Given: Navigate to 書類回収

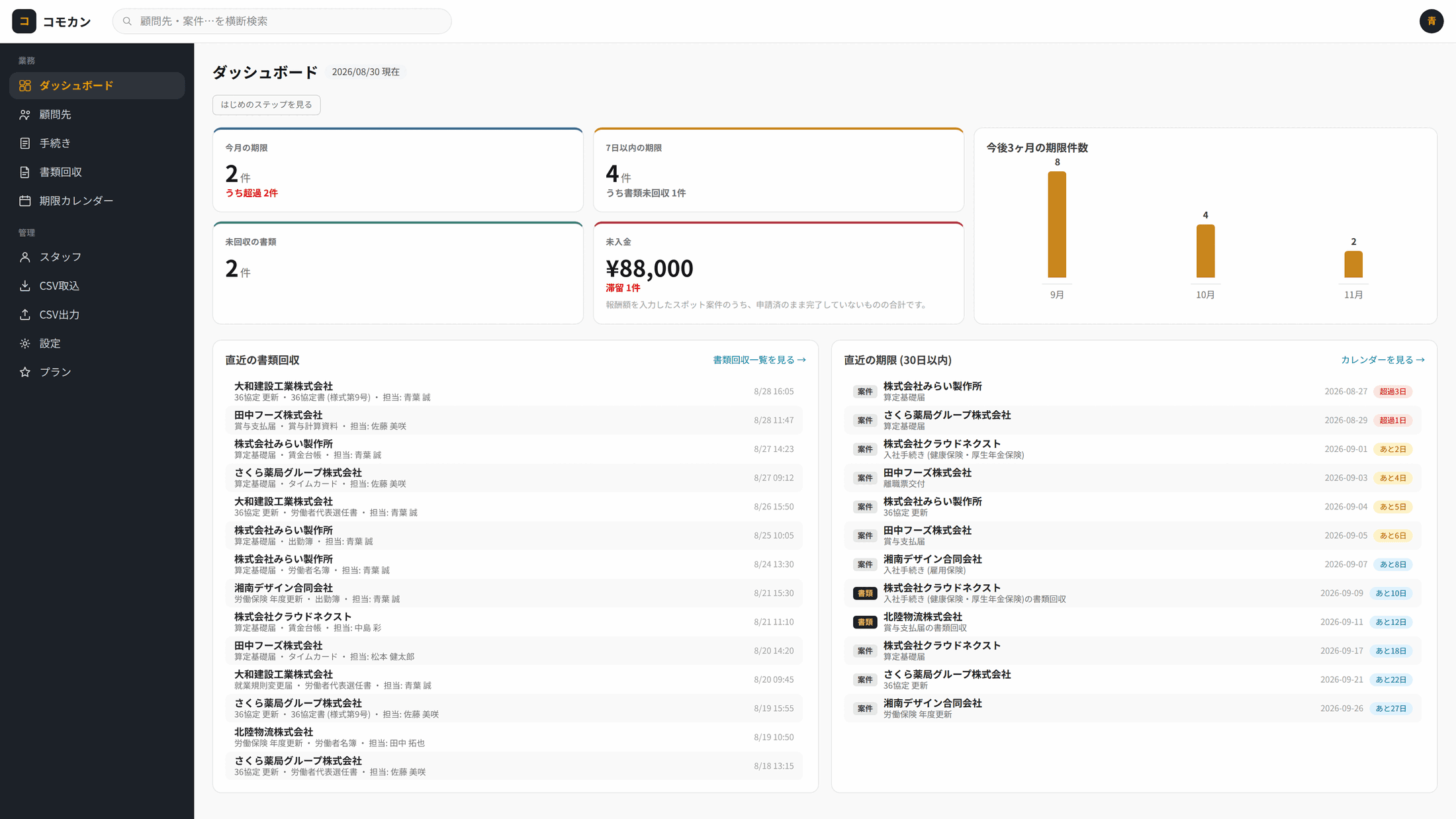Looking at the screenshot, I should [97, 172].
